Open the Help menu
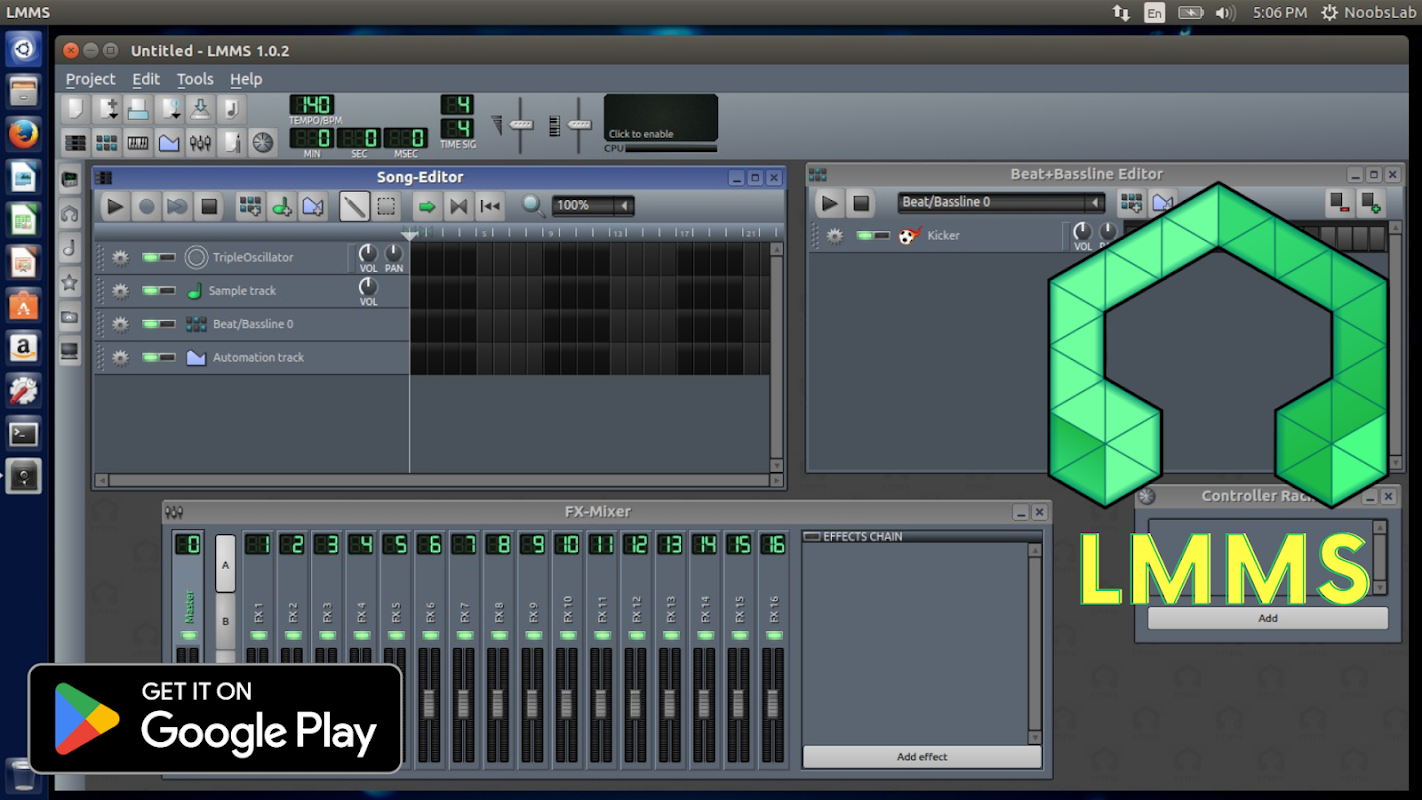This screenshot has height=800, width=1422. coord(246,79)
